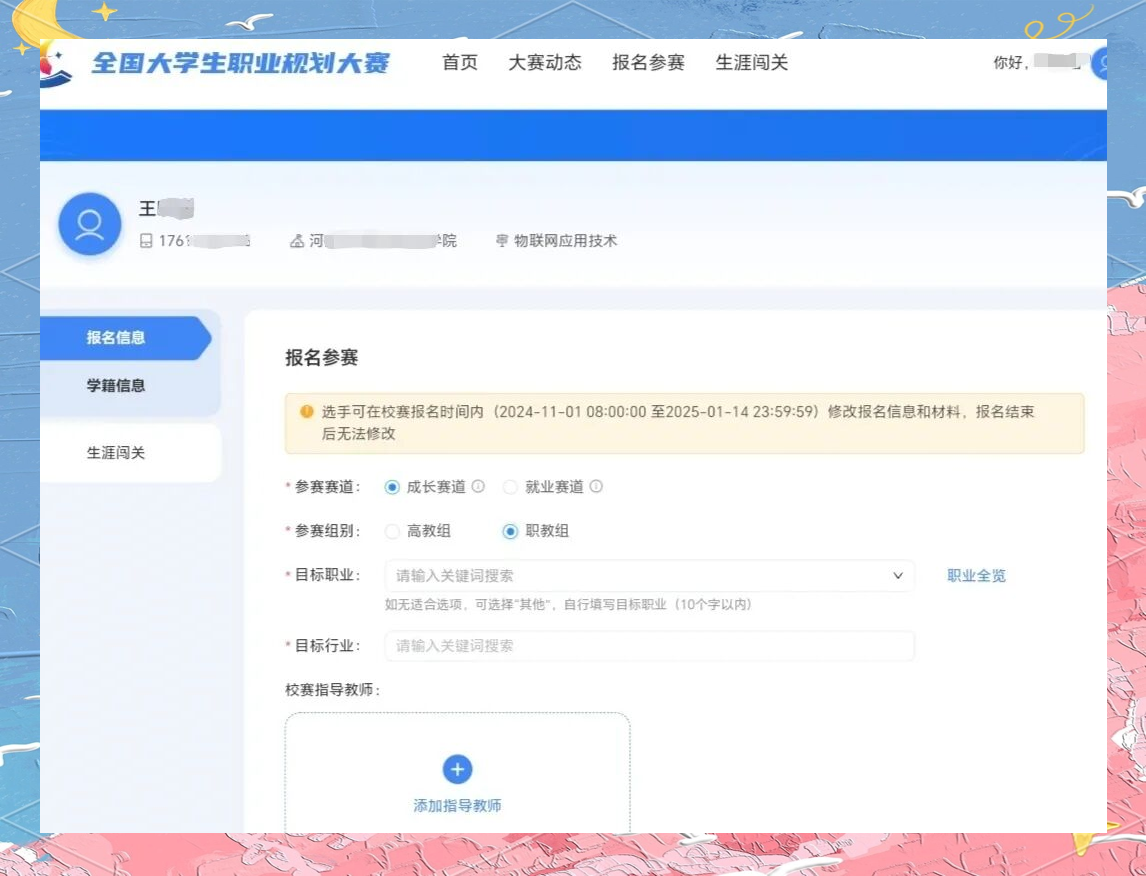
Task: Click the circular profile avatar icon
Action: 90,224
